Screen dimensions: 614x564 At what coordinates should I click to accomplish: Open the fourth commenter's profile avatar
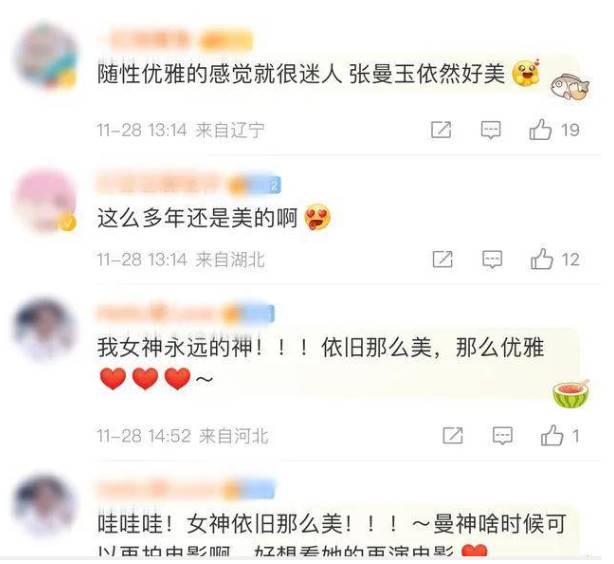point(45,505)
